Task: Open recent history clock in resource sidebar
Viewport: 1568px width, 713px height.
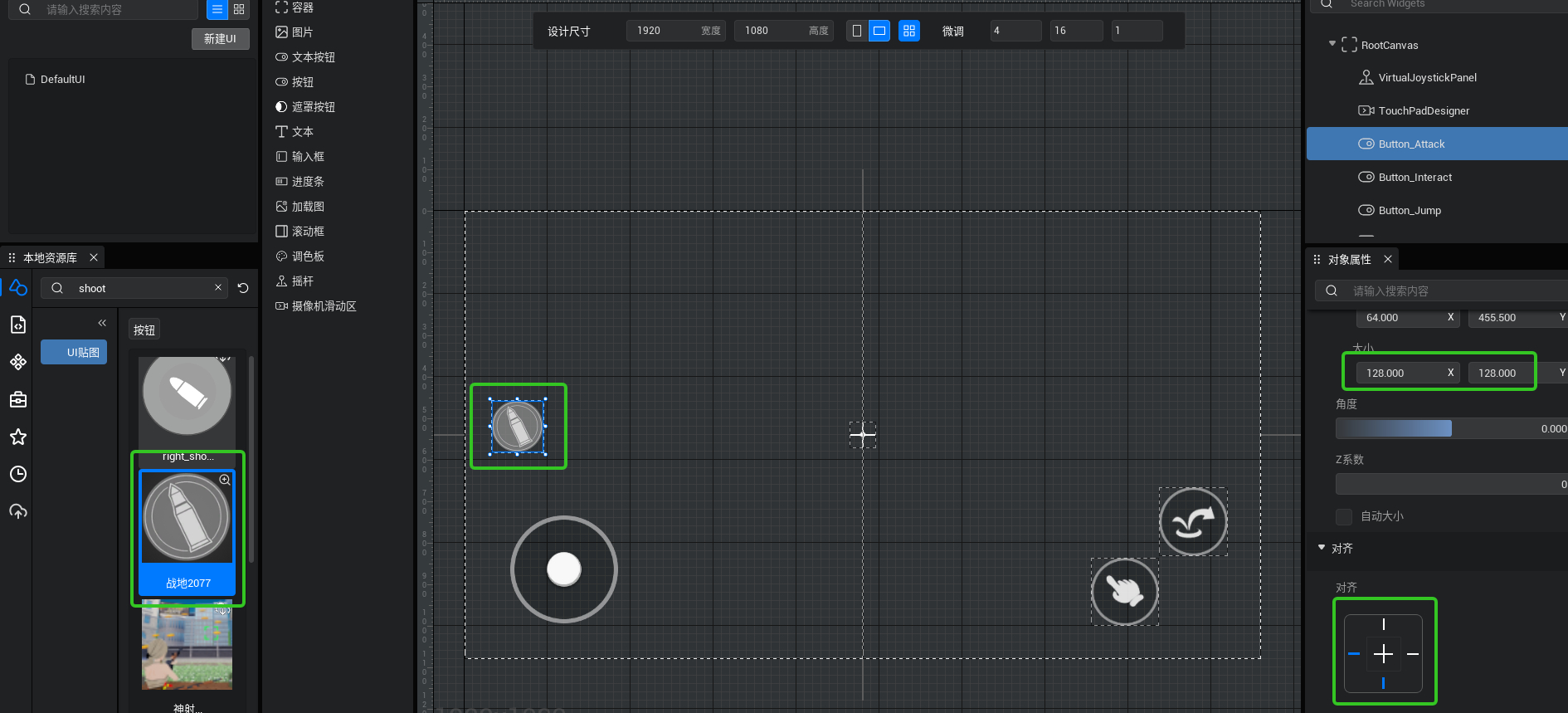Action: (x=18, y=474)
